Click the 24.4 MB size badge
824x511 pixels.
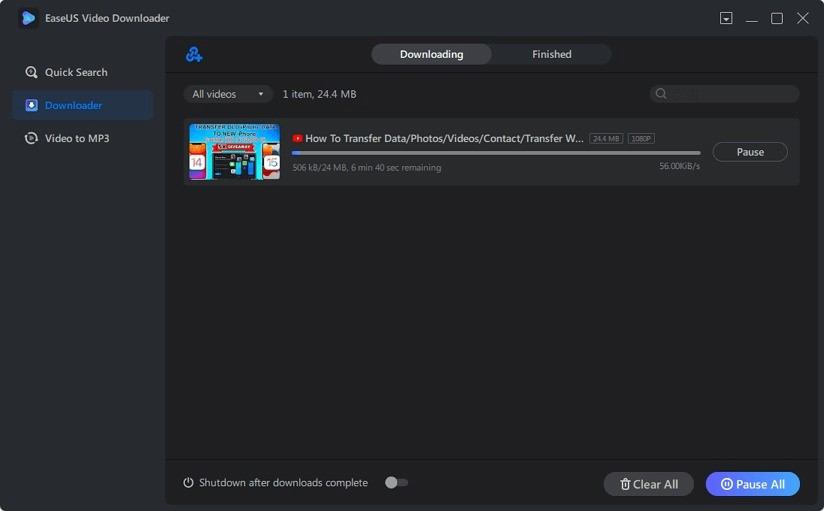(x=606, y=139)
